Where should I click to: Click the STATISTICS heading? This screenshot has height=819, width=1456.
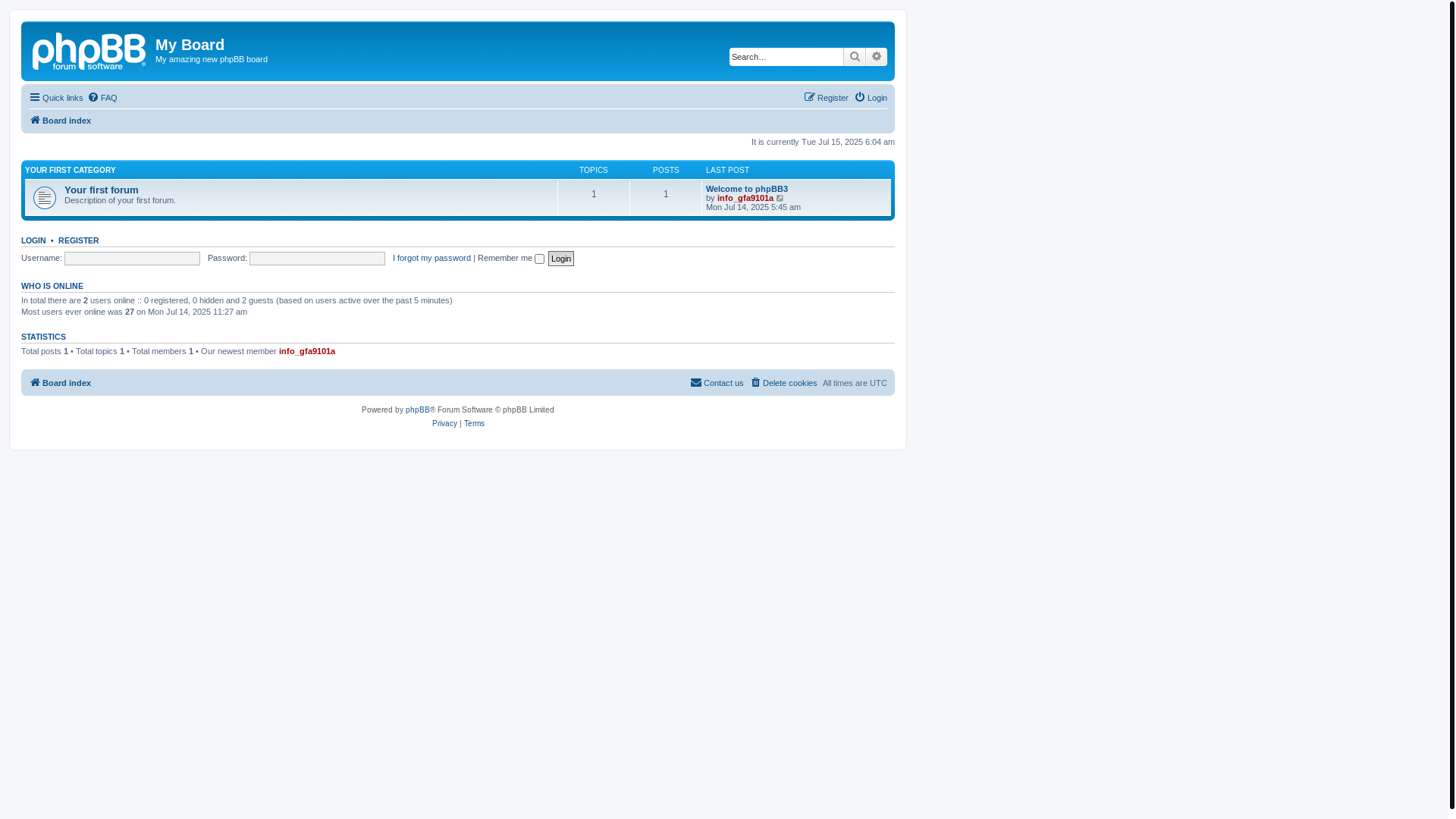(43, 337)
